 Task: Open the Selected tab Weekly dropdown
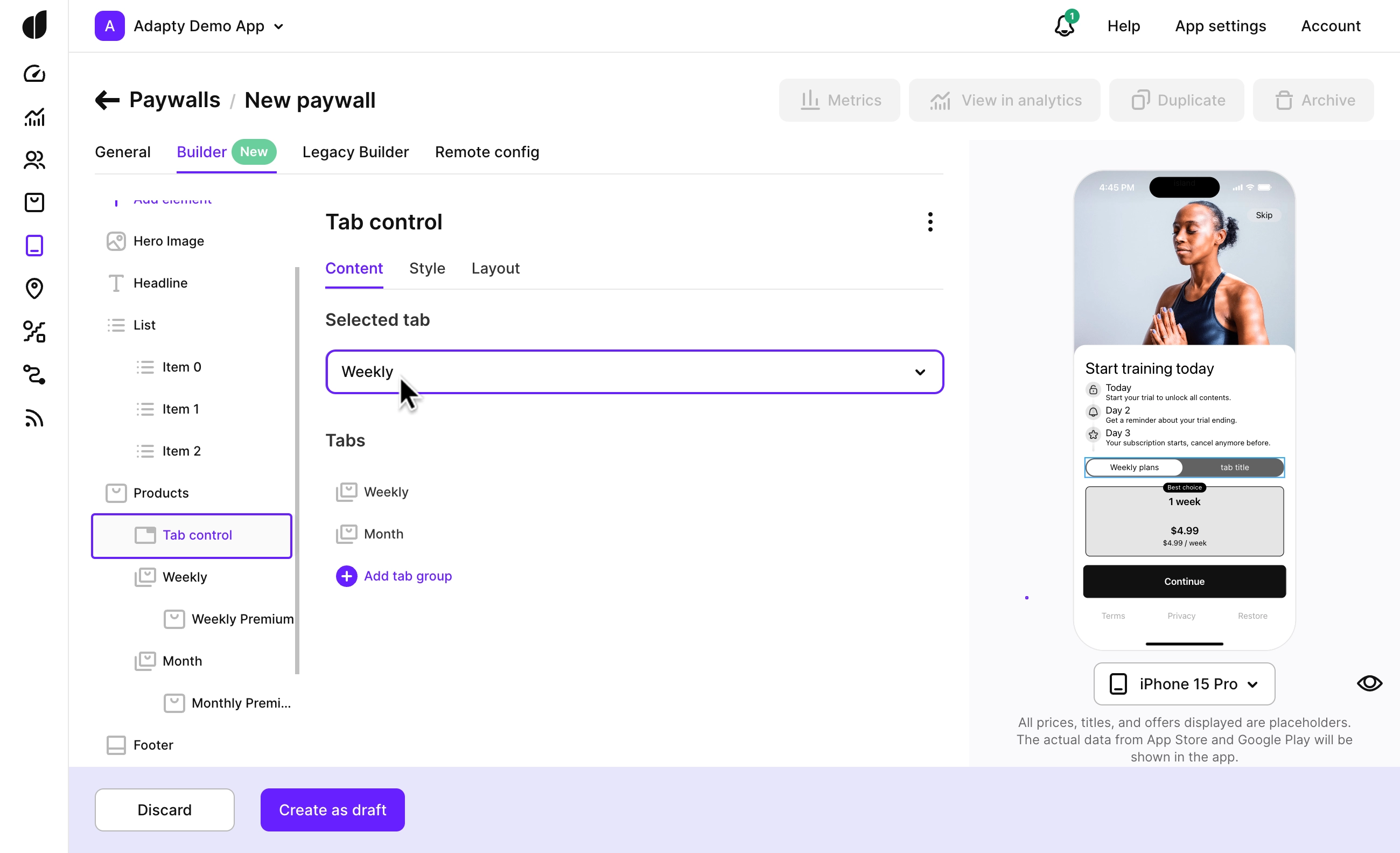(x=634, y=372)
